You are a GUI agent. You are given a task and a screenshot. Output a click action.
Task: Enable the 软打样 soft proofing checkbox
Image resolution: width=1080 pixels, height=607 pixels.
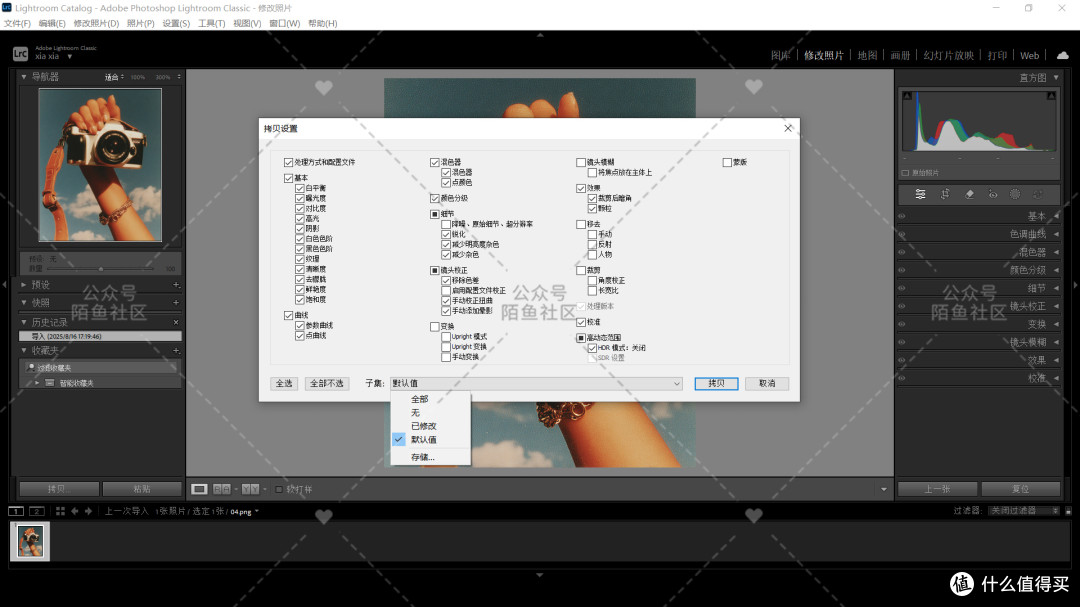point(279,489)
